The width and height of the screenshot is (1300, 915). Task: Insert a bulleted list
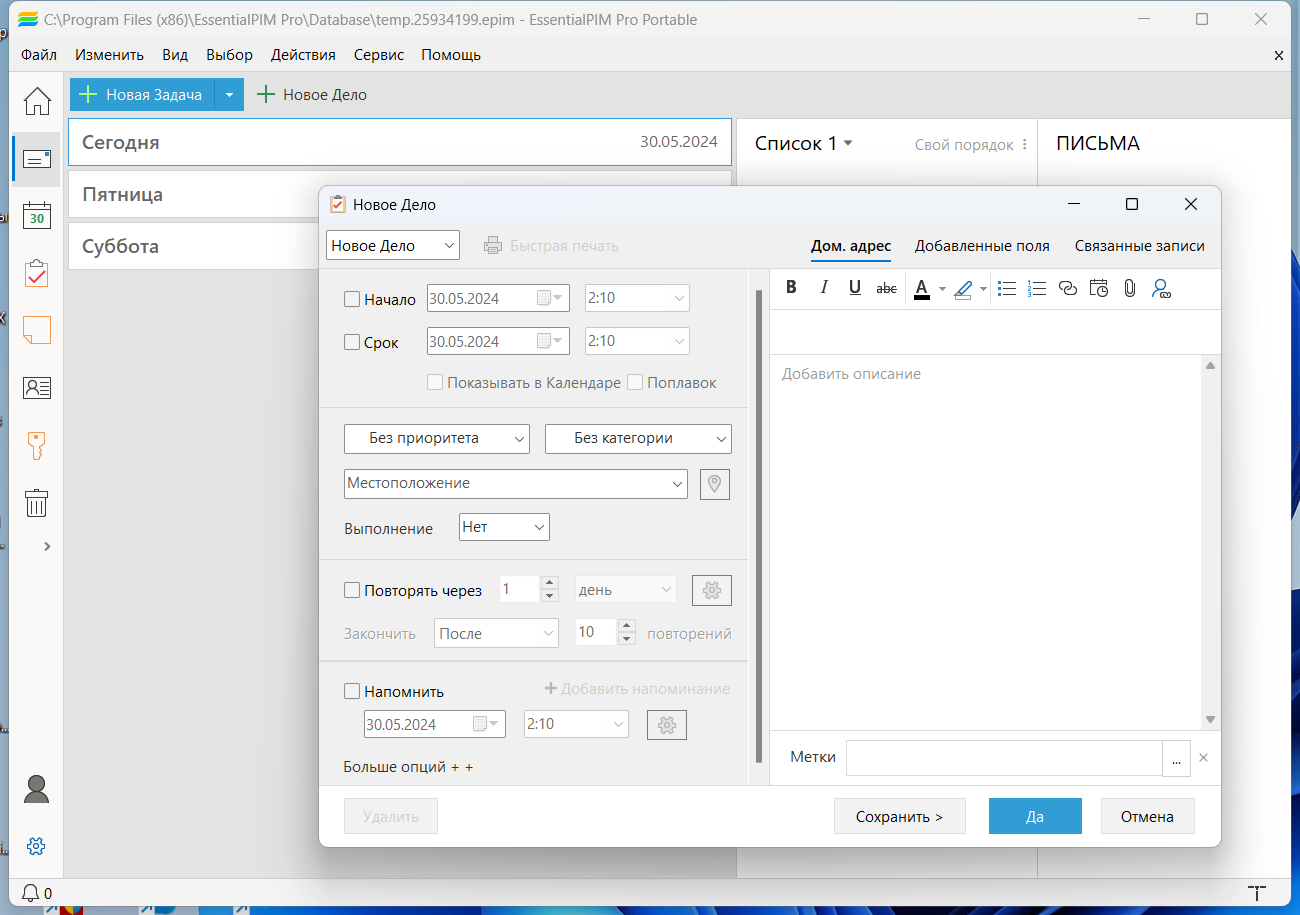click(1007, 288)
